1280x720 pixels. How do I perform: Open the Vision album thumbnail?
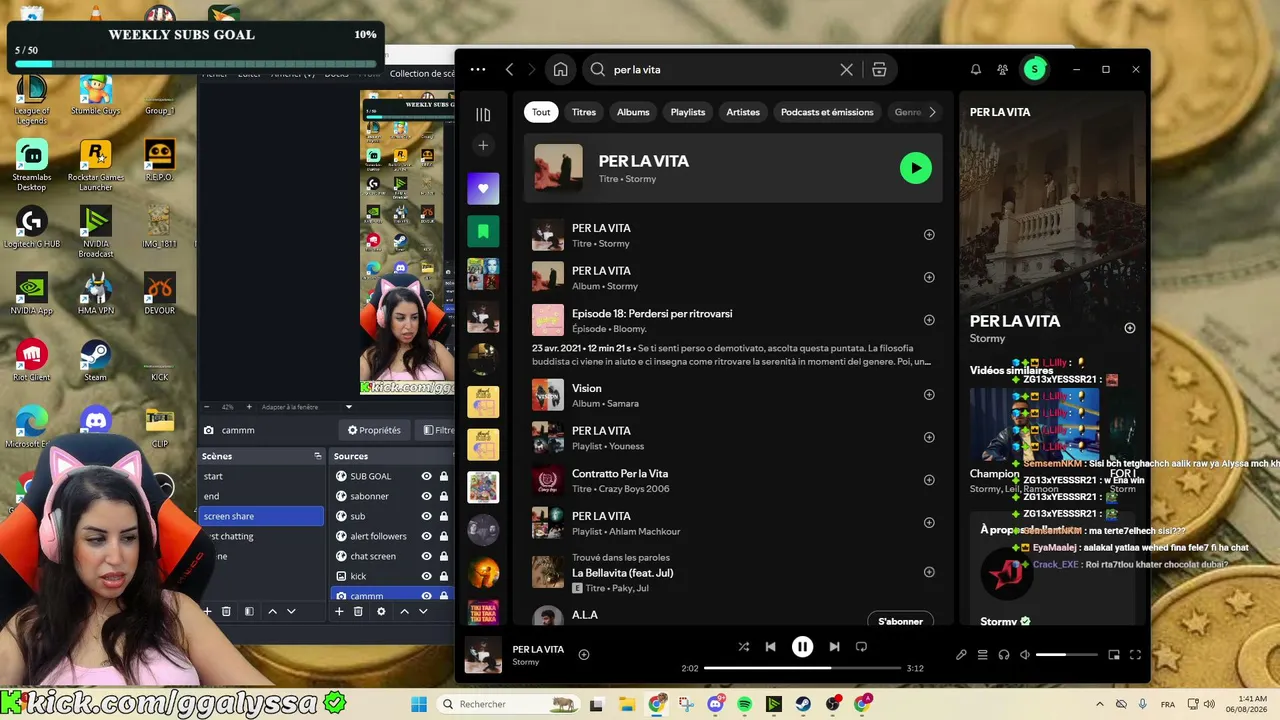click(548, 395)
